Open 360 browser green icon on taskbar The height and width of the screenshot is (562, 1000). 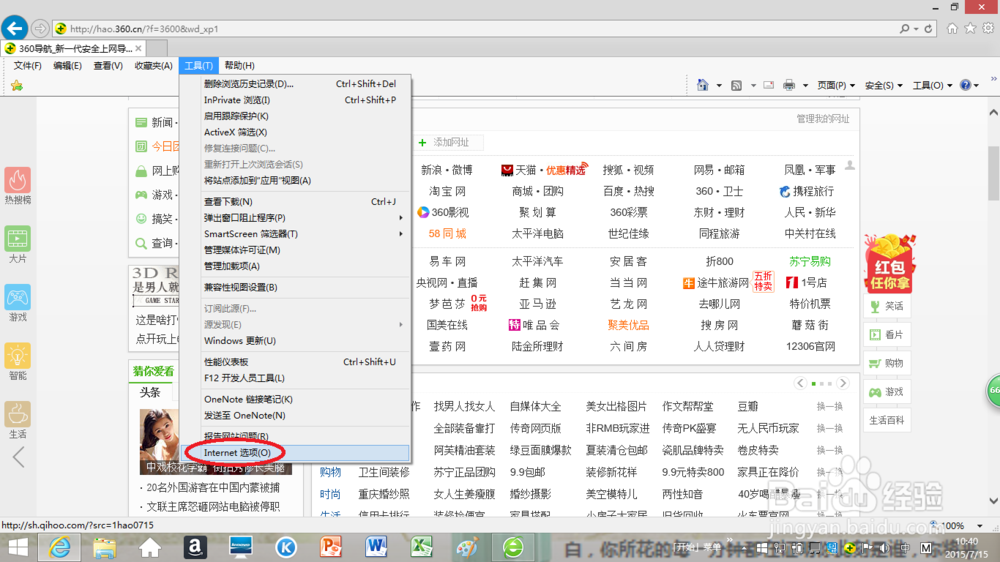coord(513,547)
